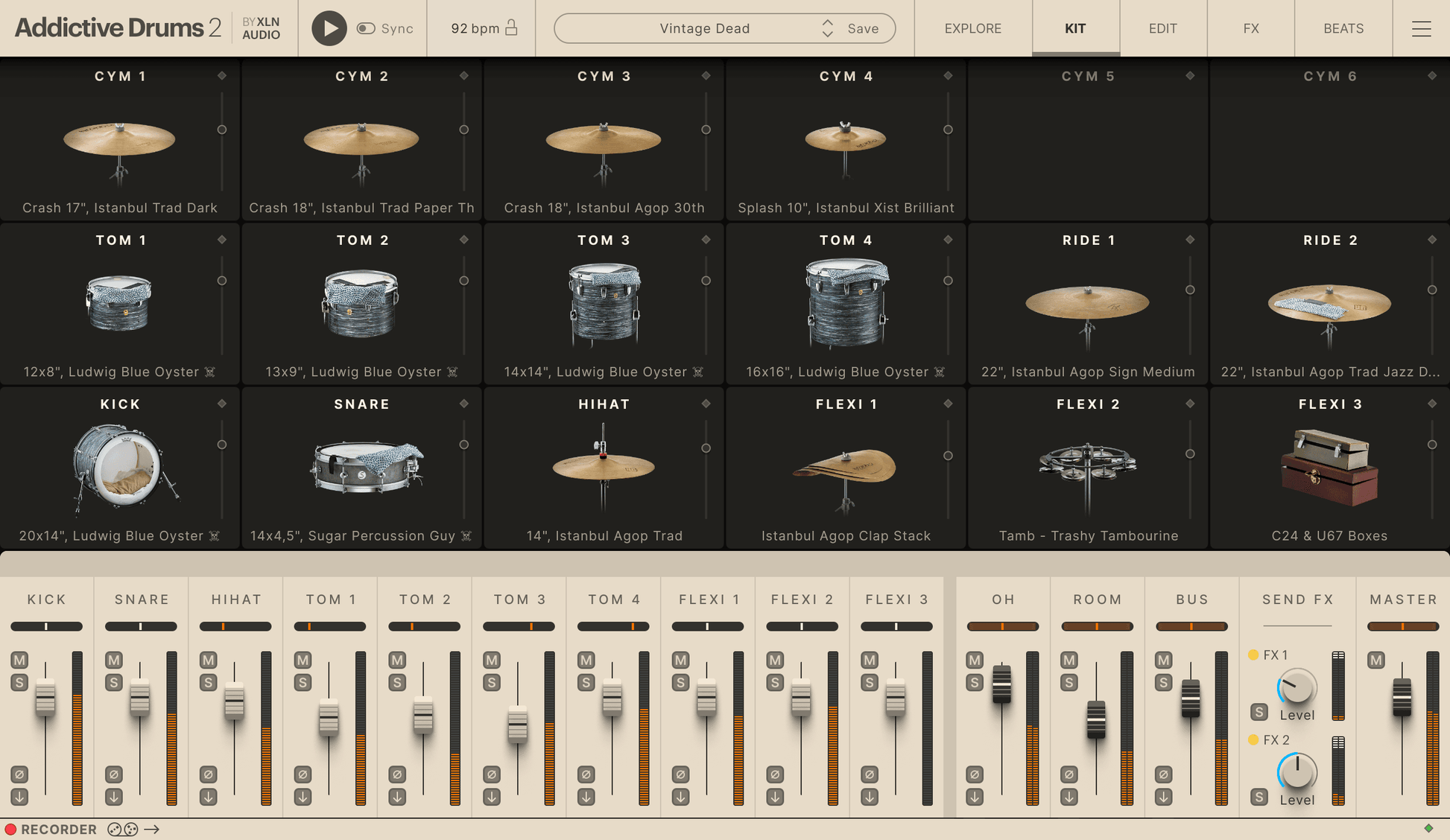Open the BEATS tab
The height and width of the screenshot is (840, 1450).
[x=1343, y=28]
